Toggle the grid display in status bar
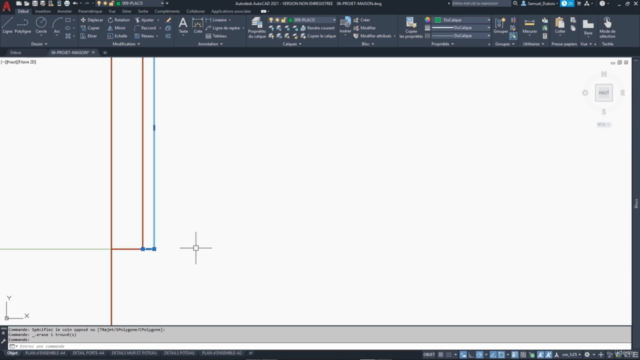This screenshot has height=360, width=640. pyautogui.click(x=441, y=355)
